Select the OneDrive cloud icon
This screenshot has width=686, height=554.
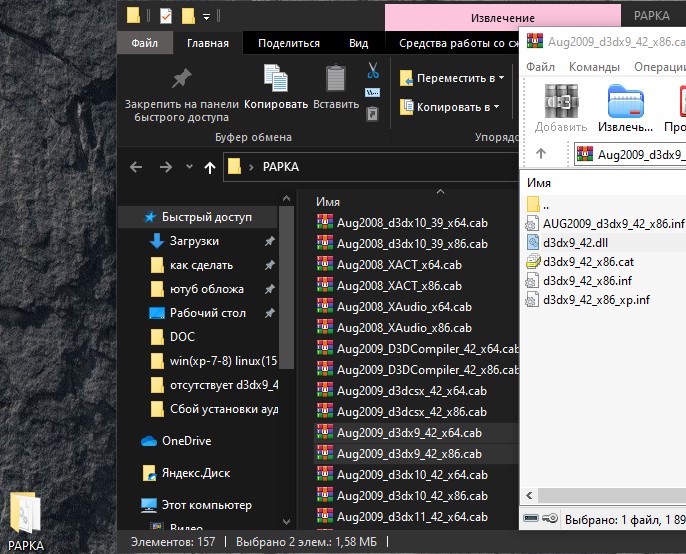(149, 441)
